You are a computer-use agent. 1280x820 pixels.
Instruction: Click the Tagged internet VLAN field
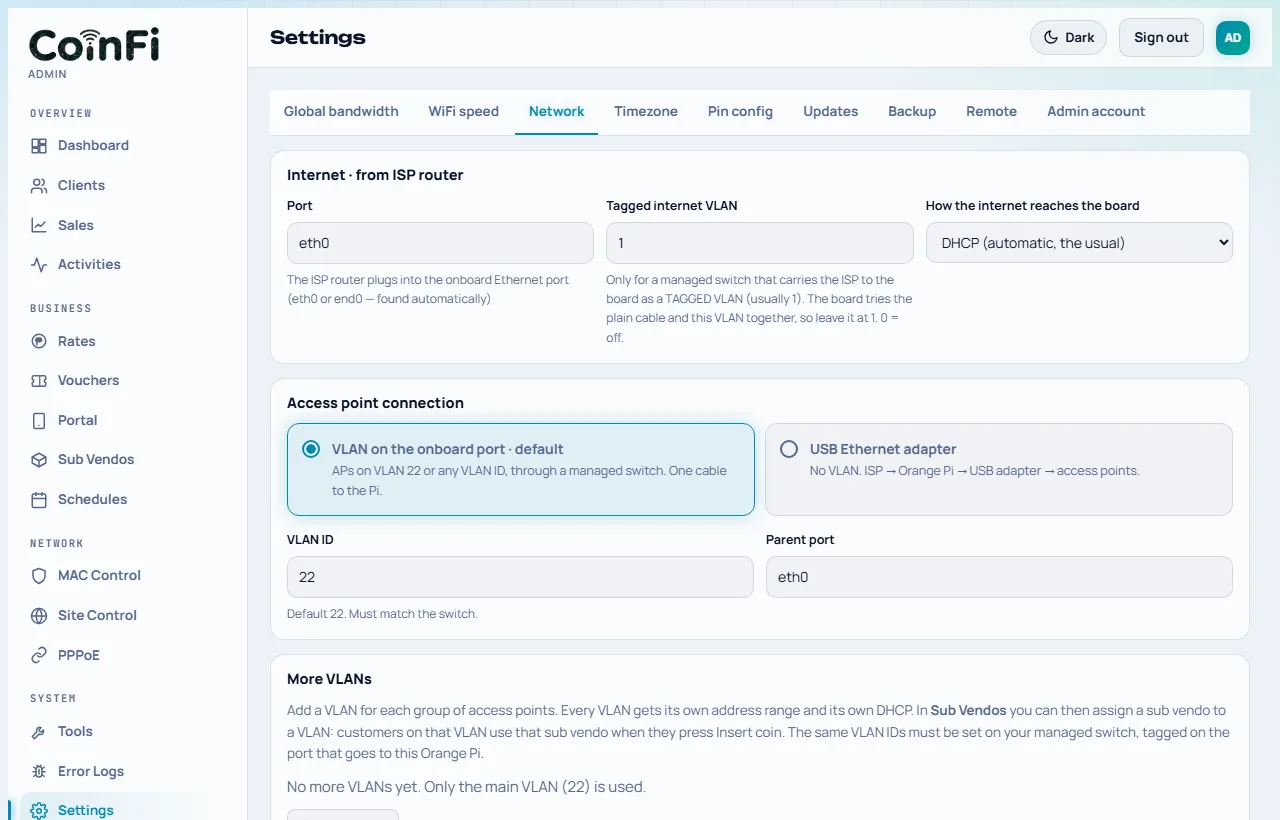[760, 243]
